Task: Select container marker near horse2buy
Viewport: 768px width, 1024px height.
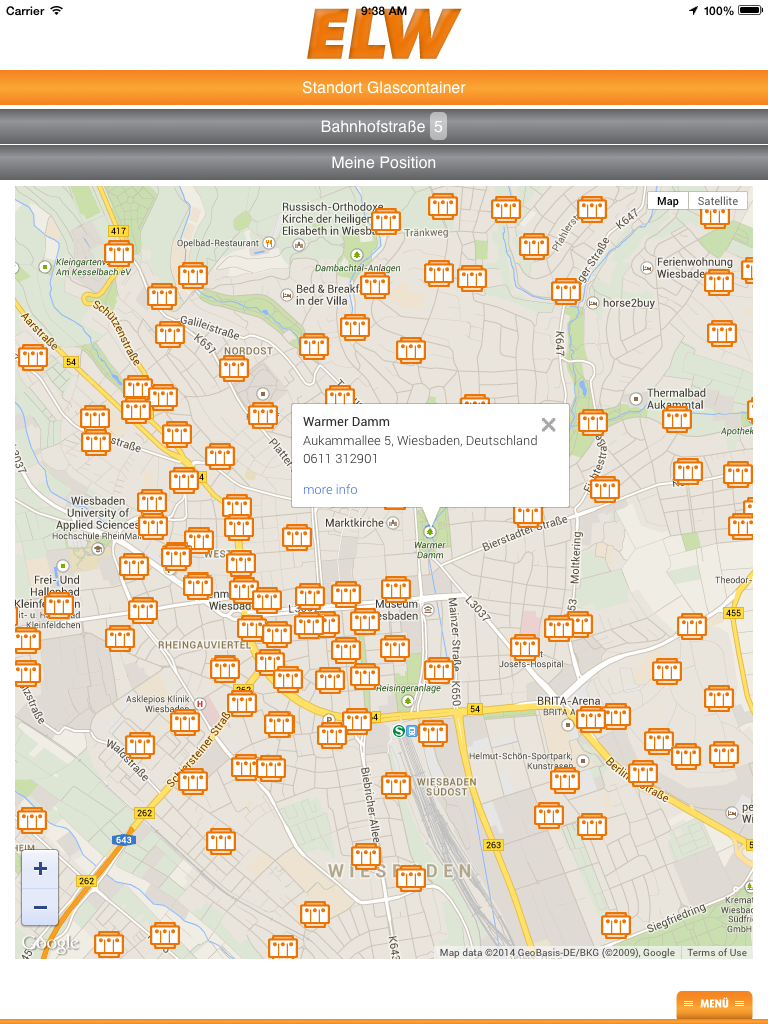Action: (566, 291)
